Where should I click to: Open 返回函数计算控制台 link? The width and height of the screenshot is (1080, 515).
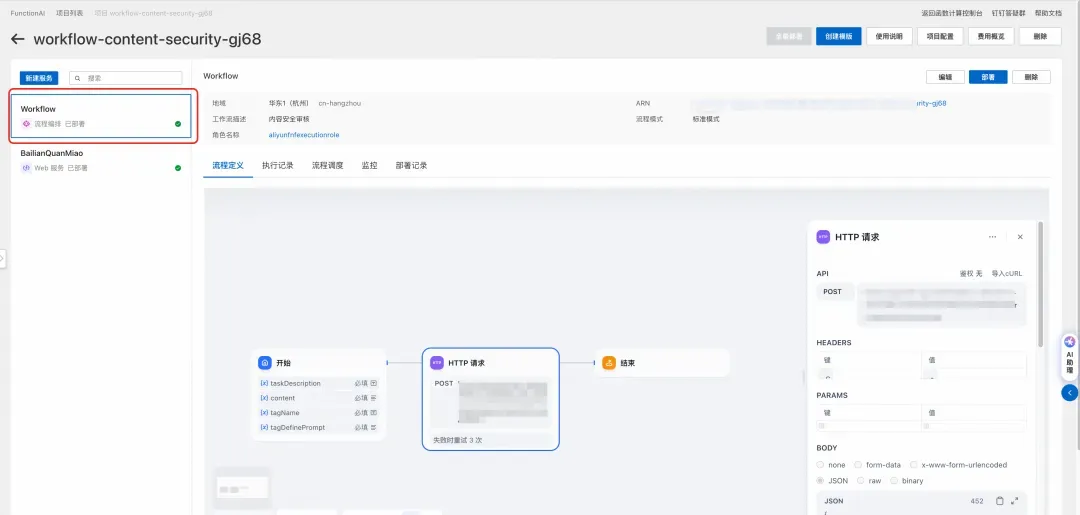(x=952, y=13)
